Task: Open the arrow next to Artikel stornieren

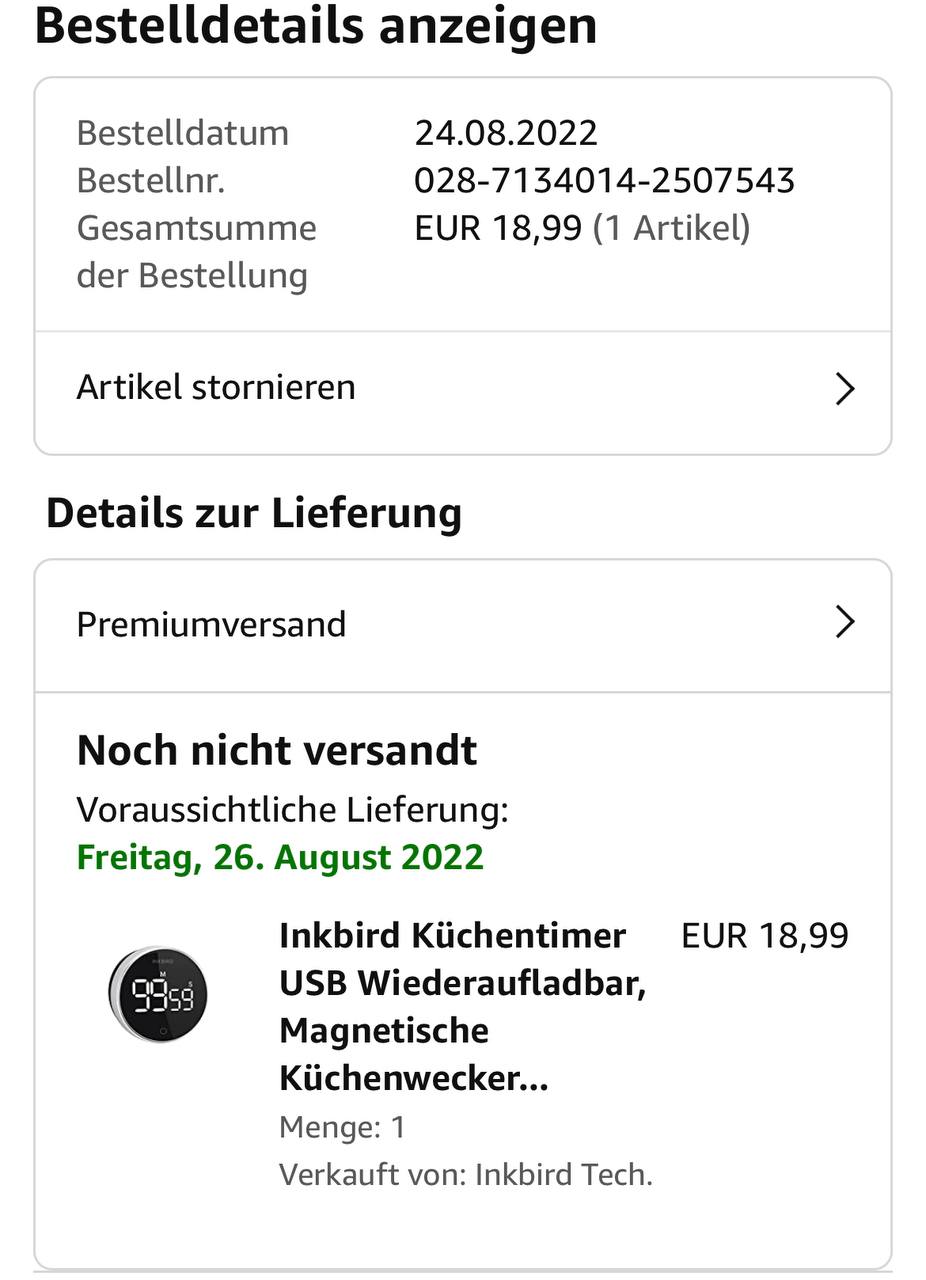Action: pos(845,389)
